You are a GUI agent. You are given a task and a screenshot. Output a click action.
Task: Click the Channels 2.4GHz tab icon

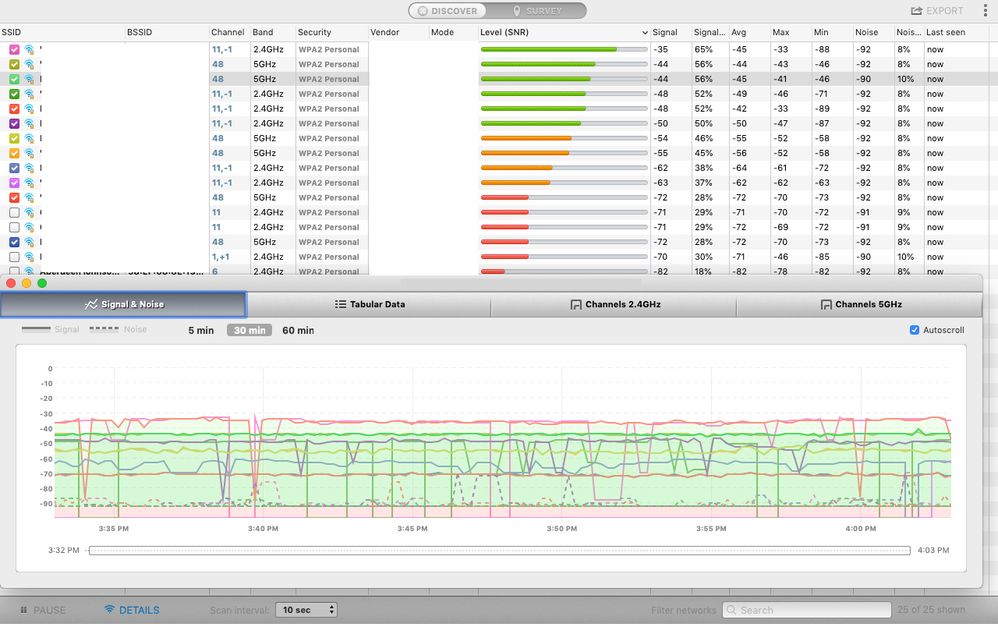(575, 305)
